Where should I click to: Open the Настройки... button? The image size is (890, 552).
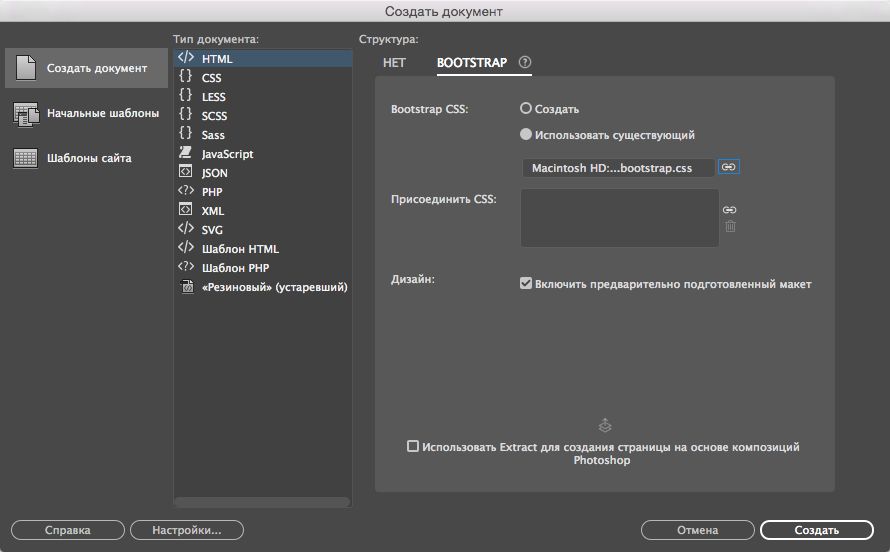(x=187, y=530)
